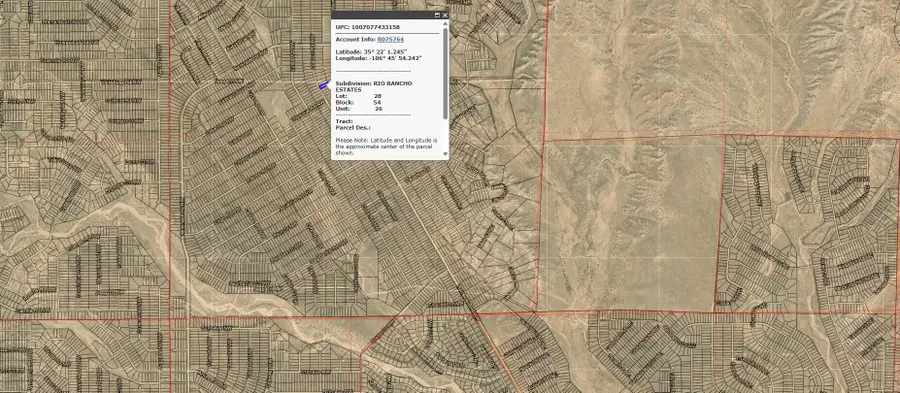Click the Tract: label

click(x=344, y=122)
